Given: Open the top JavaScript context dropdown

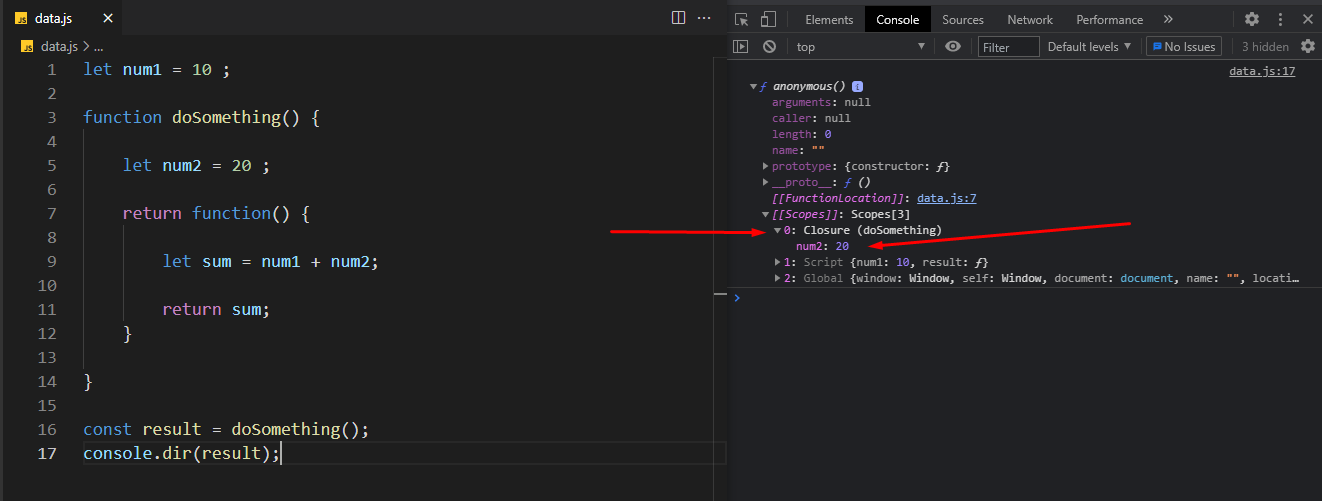Looking at the screenshot, I should pos(861,46).
